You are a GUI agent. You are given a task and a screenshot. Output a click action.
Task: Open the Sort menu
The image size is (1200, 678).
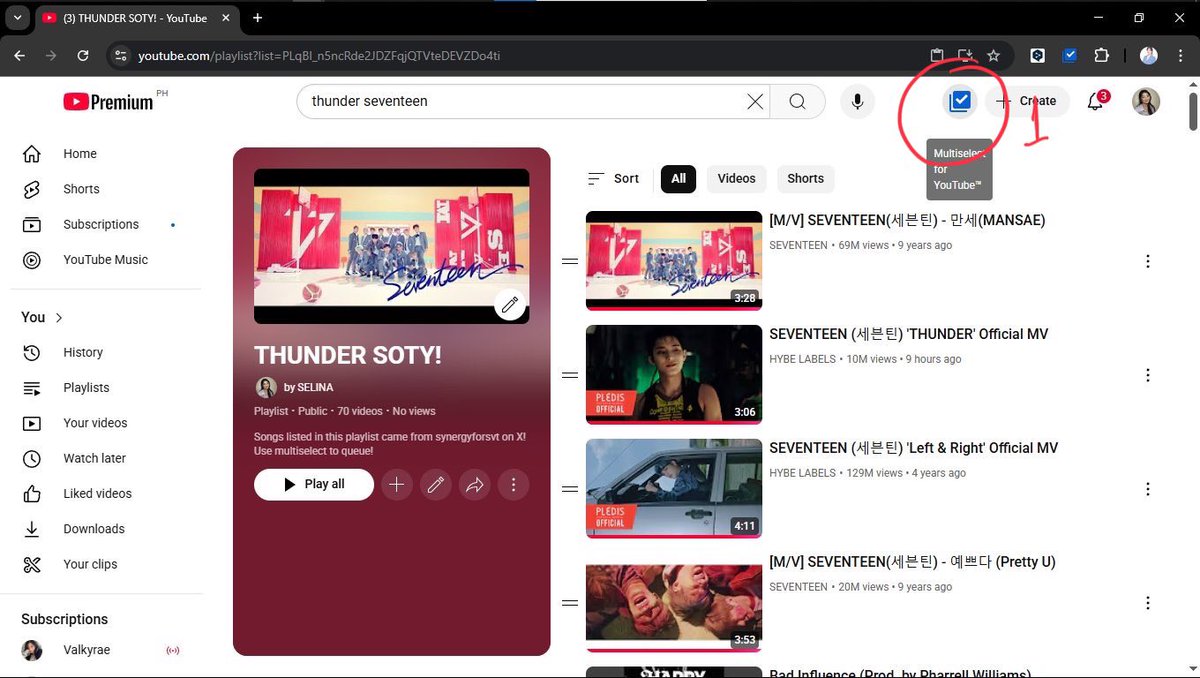(613, 179)
